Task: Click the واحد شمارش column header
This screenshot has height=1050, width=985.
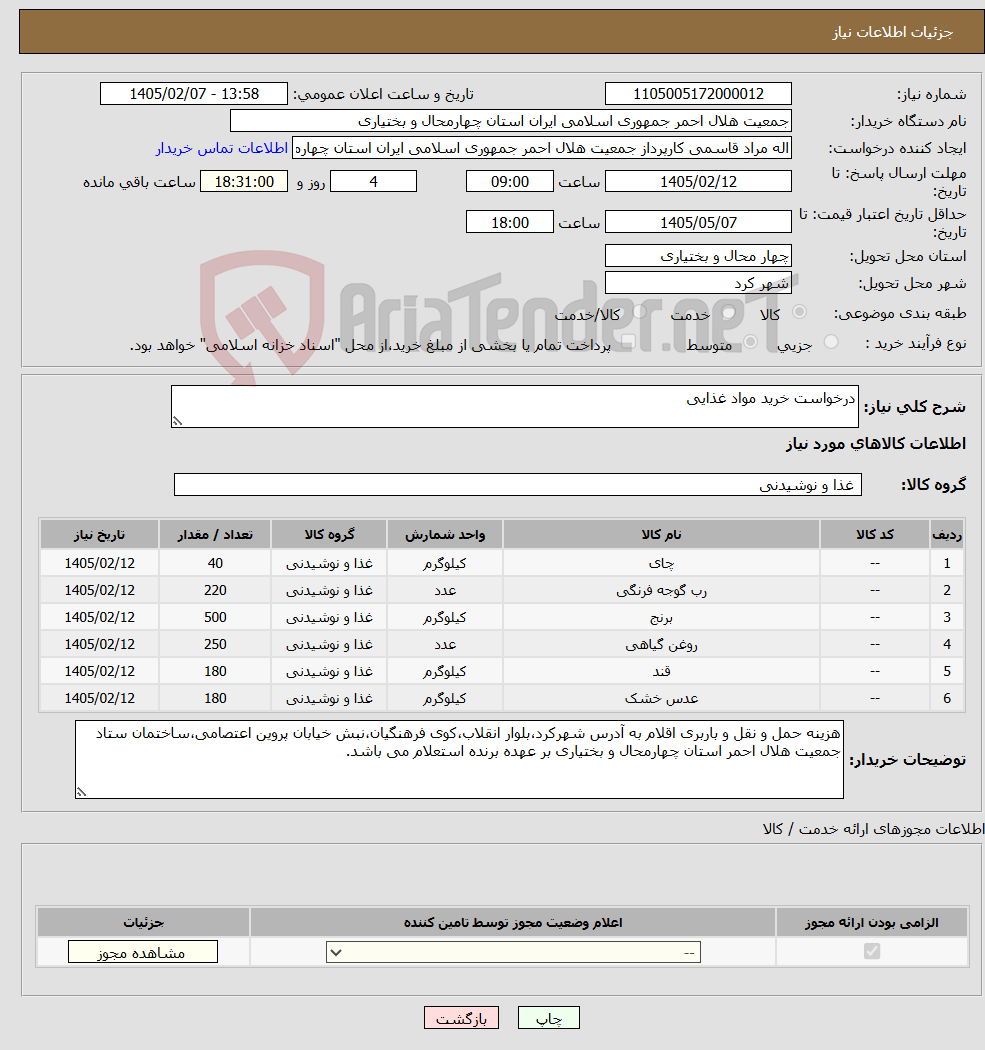Action: (x=445, y=534)
